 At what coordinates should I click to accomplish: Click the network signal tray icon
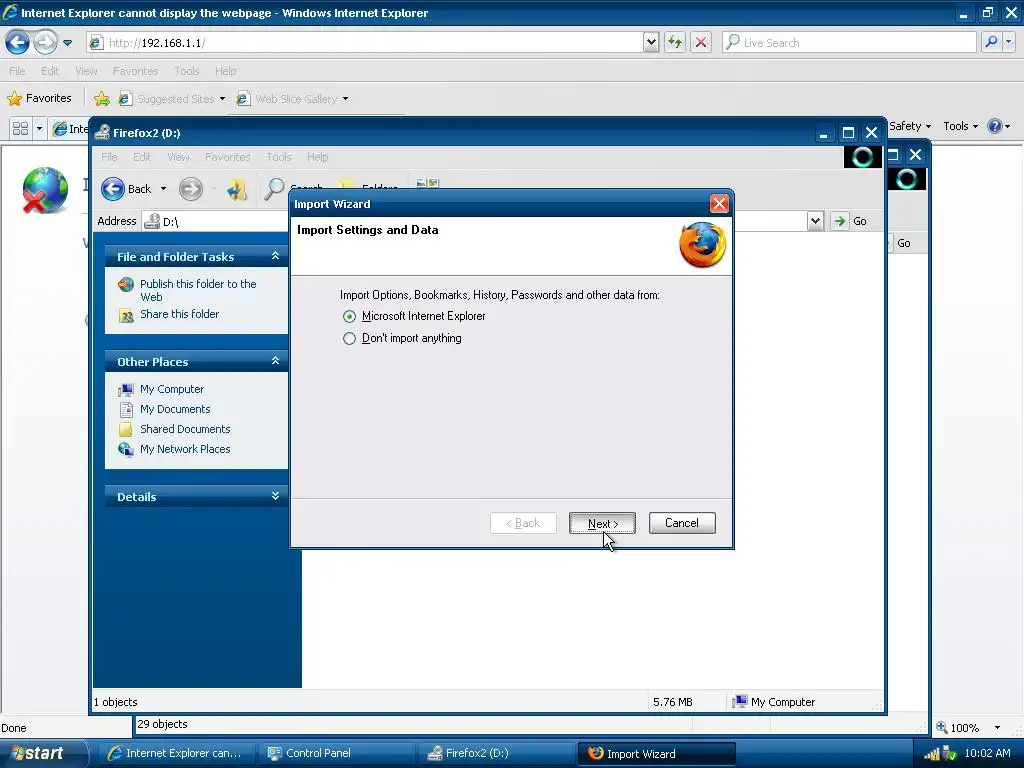coord(931,754)
